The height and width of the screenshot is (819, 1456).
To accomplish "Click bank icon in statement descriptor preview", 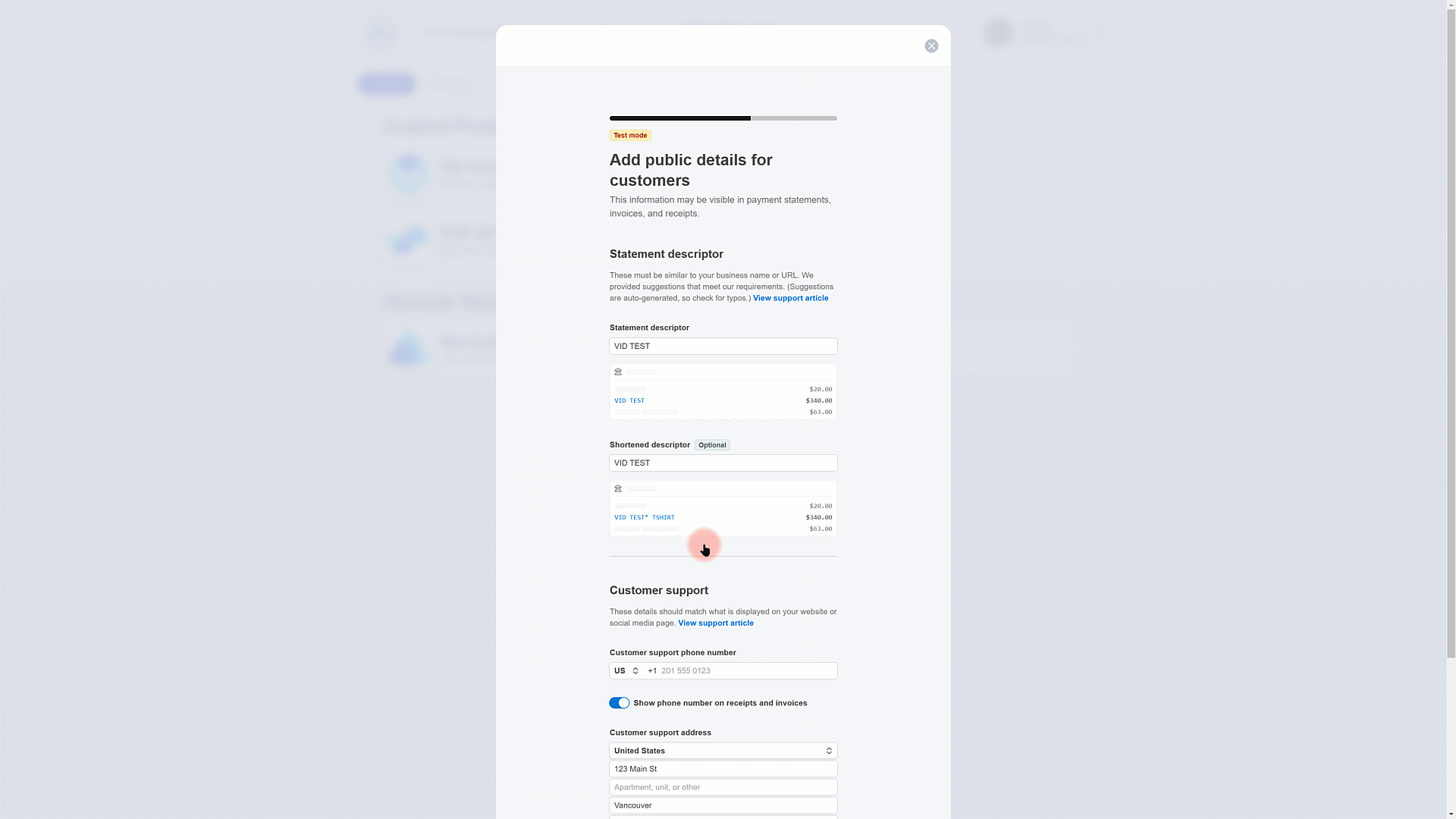I will point(618,372).
